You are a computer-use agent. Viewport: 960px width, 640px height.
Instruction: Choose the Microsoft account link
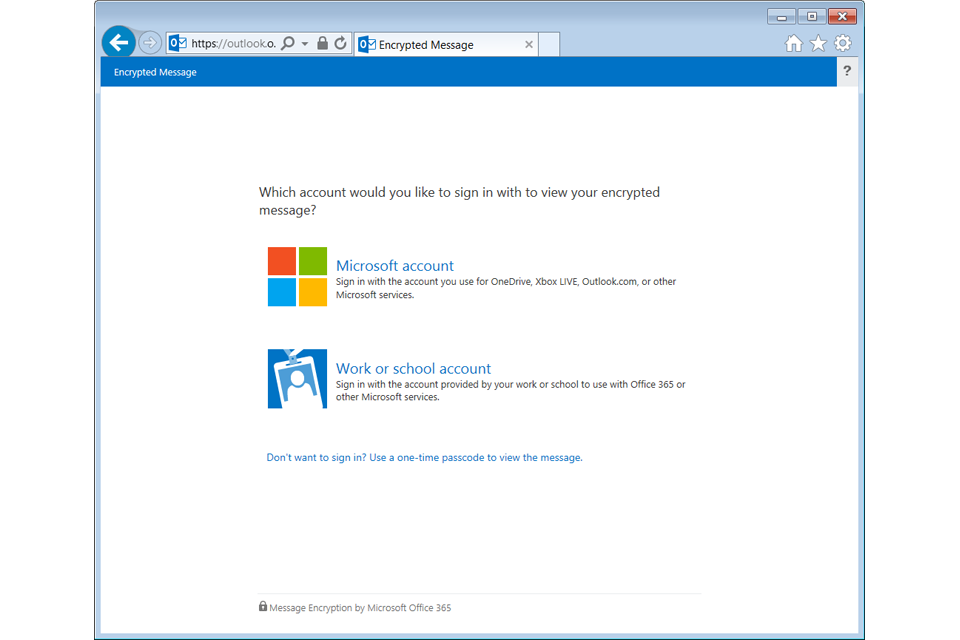click(395, 266)
